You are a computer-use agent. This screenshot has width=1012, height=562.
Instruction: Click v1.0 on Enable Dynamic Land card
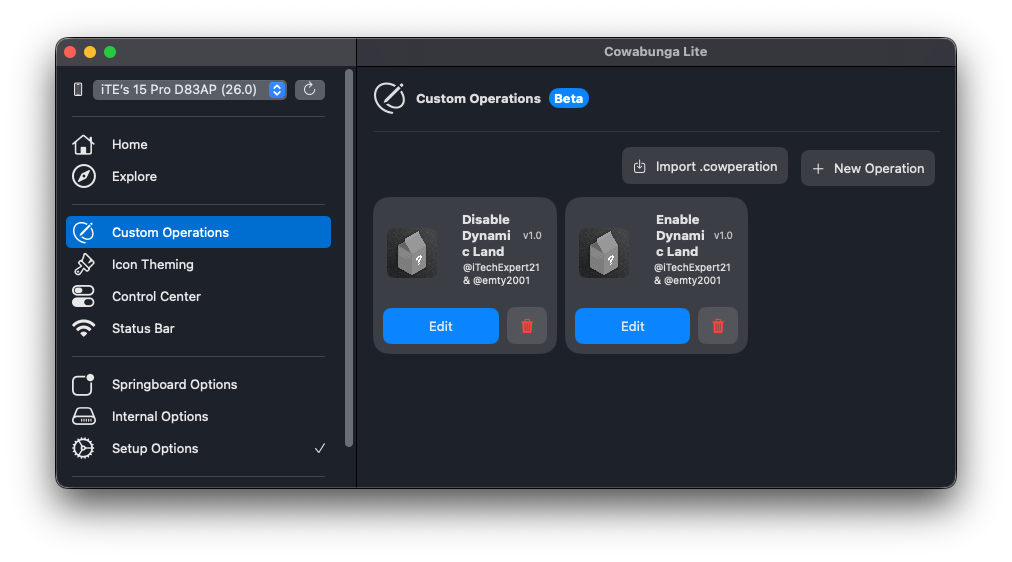[x=724, y=236]
